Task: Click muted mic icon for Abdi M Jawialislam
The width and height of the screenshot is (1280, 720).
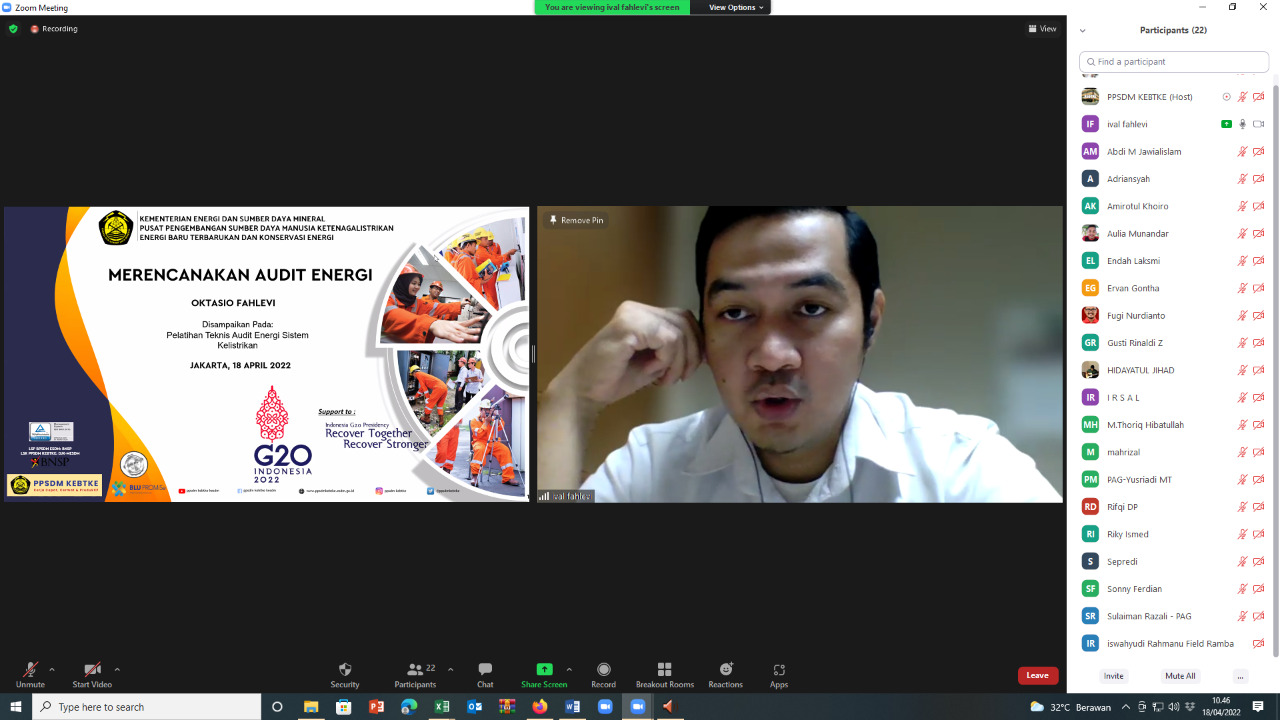Action: [x=1242, y=152]
